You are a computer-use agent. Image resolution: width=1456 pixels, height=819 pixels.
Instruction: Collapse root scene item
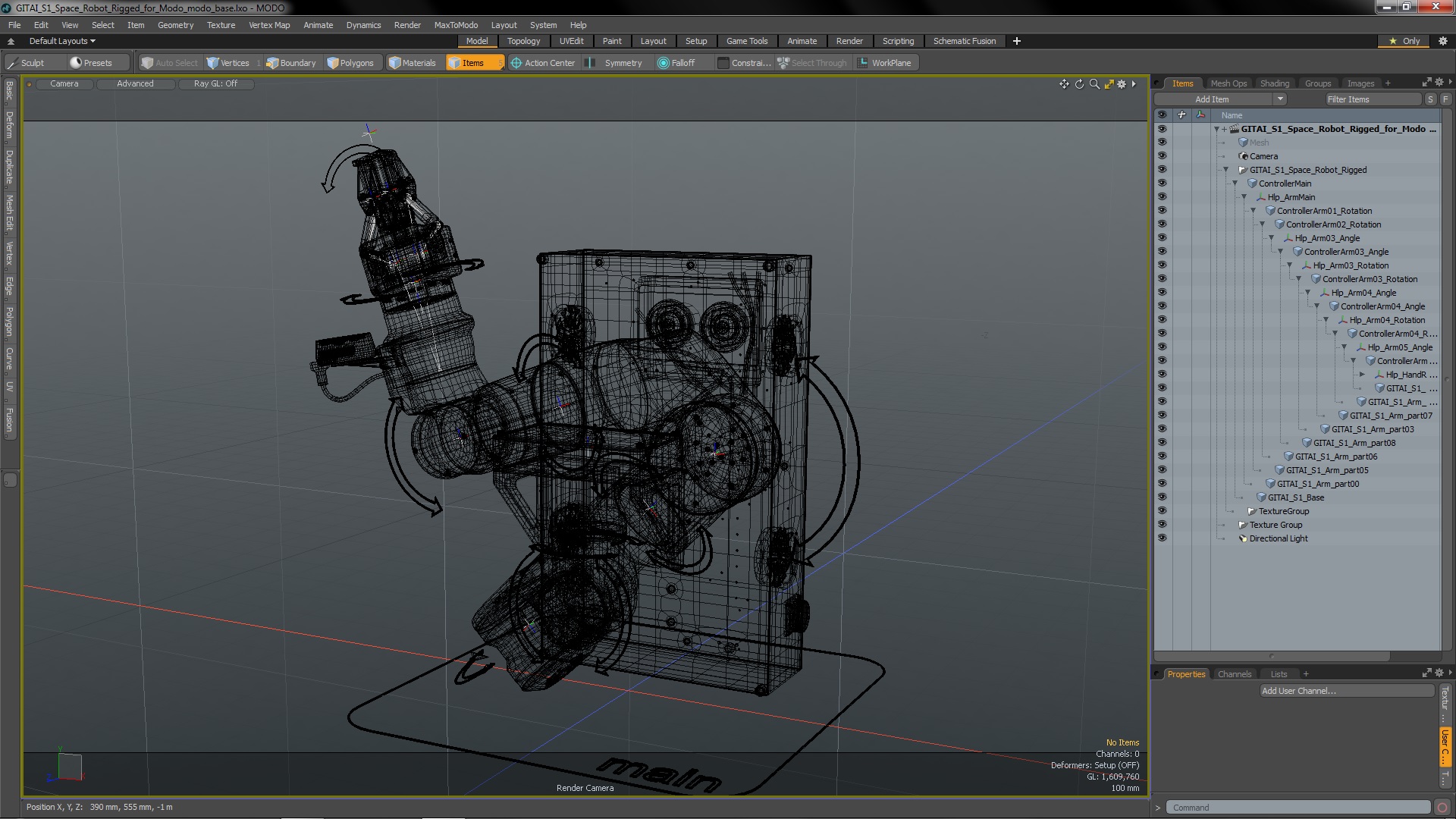click(1216, 129)
